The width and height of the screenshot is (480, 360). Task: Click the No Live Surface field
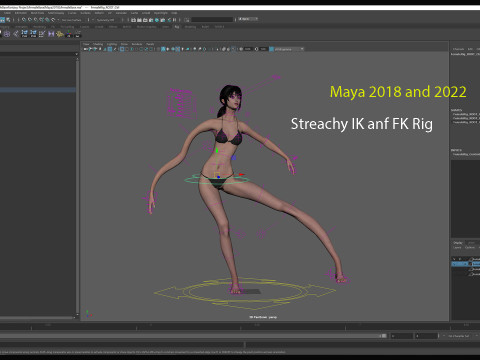71,20
